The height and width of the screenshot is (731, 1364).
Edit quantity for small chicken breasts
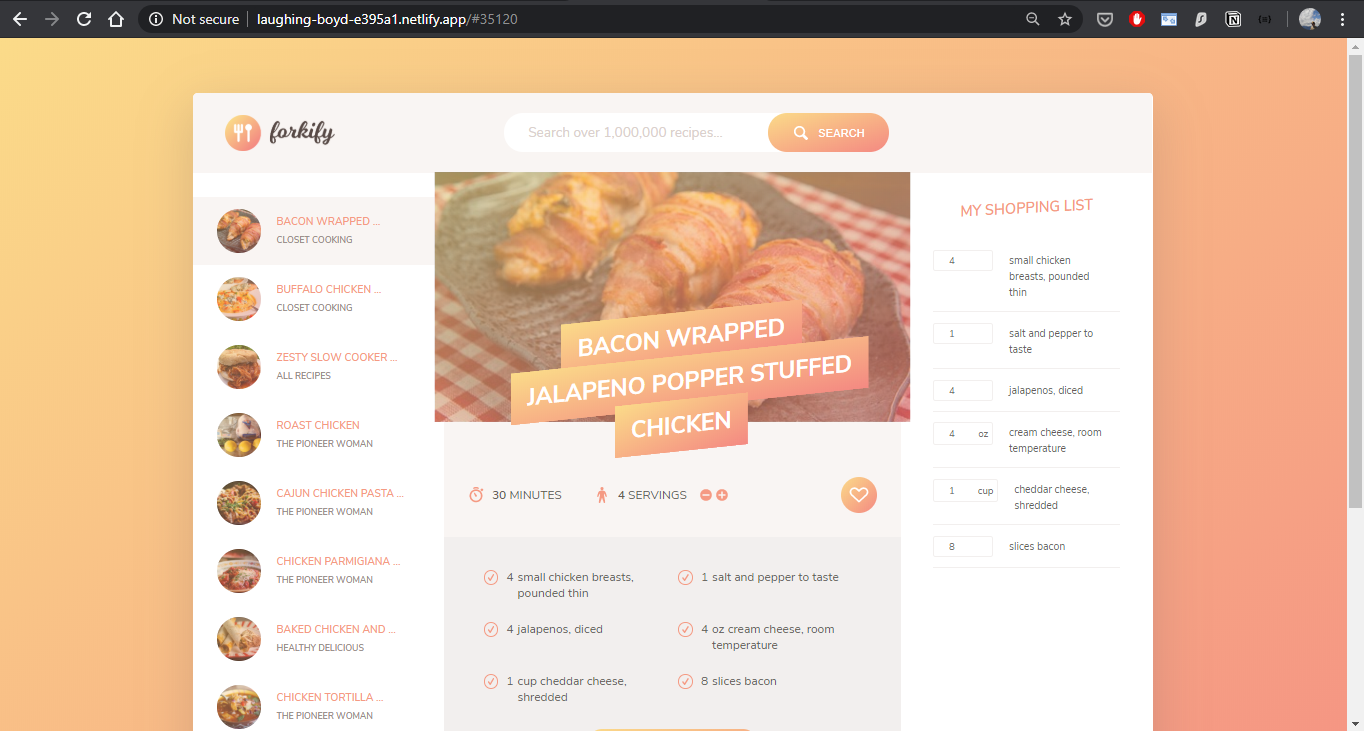[963, 260]
